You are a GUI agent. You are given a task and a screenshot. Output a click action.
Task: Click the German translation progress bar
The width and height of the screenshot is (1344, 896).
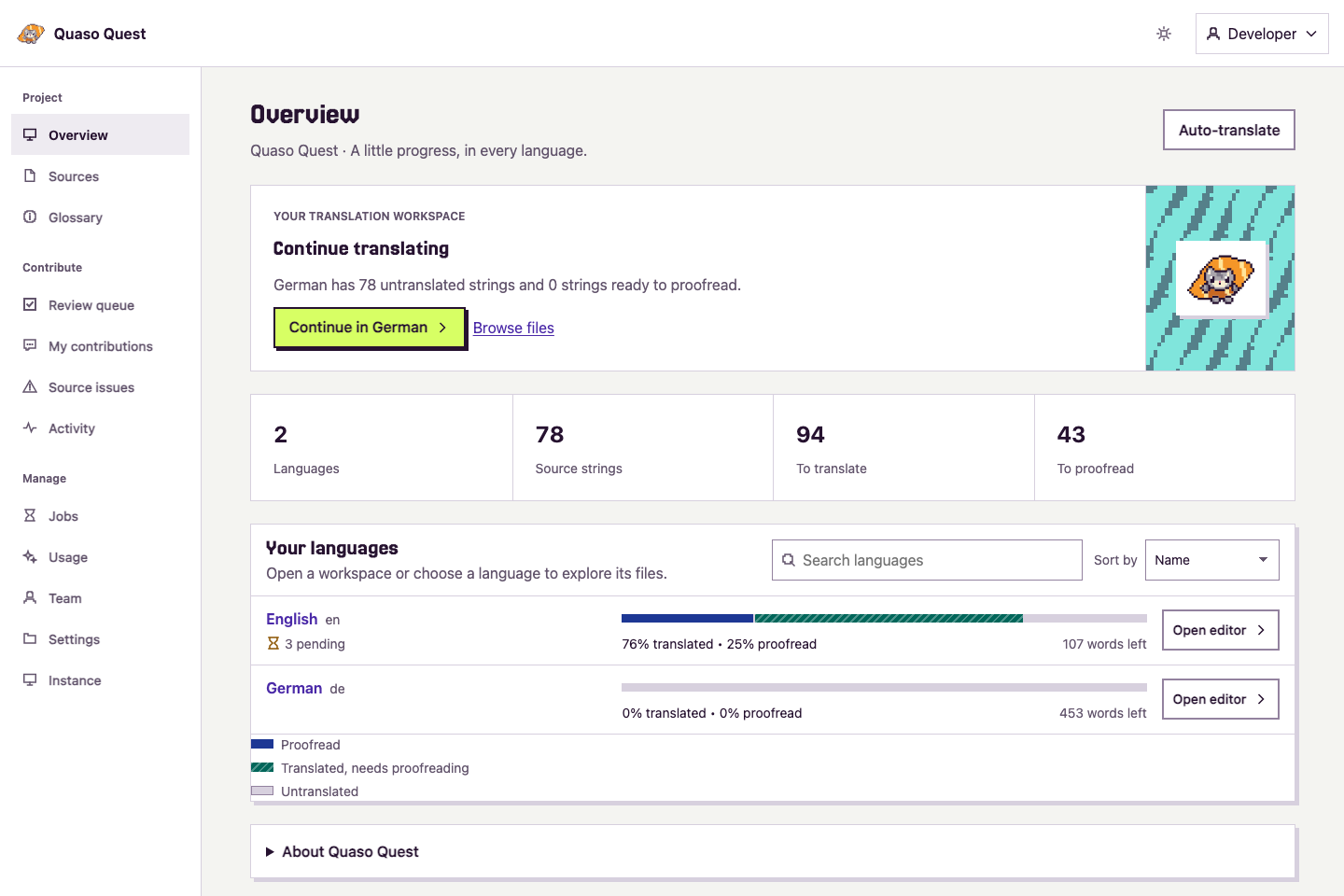pos(884,687)
